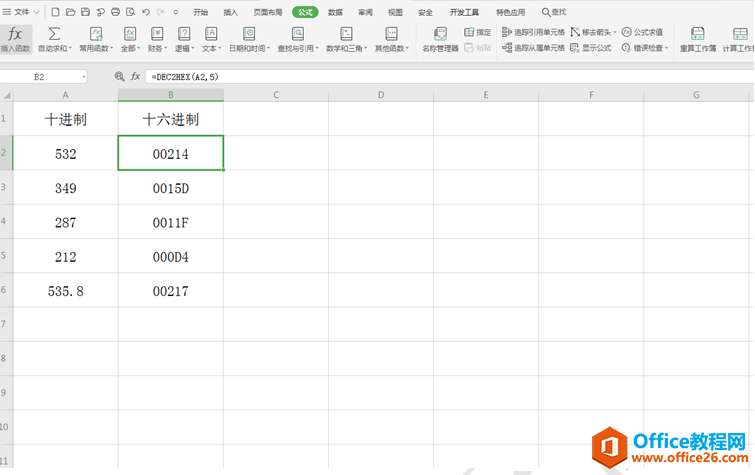Screen dimensions: 755x475
Task: Click Evaluate Formula (公式求值) icon
Action: point(641,32)
